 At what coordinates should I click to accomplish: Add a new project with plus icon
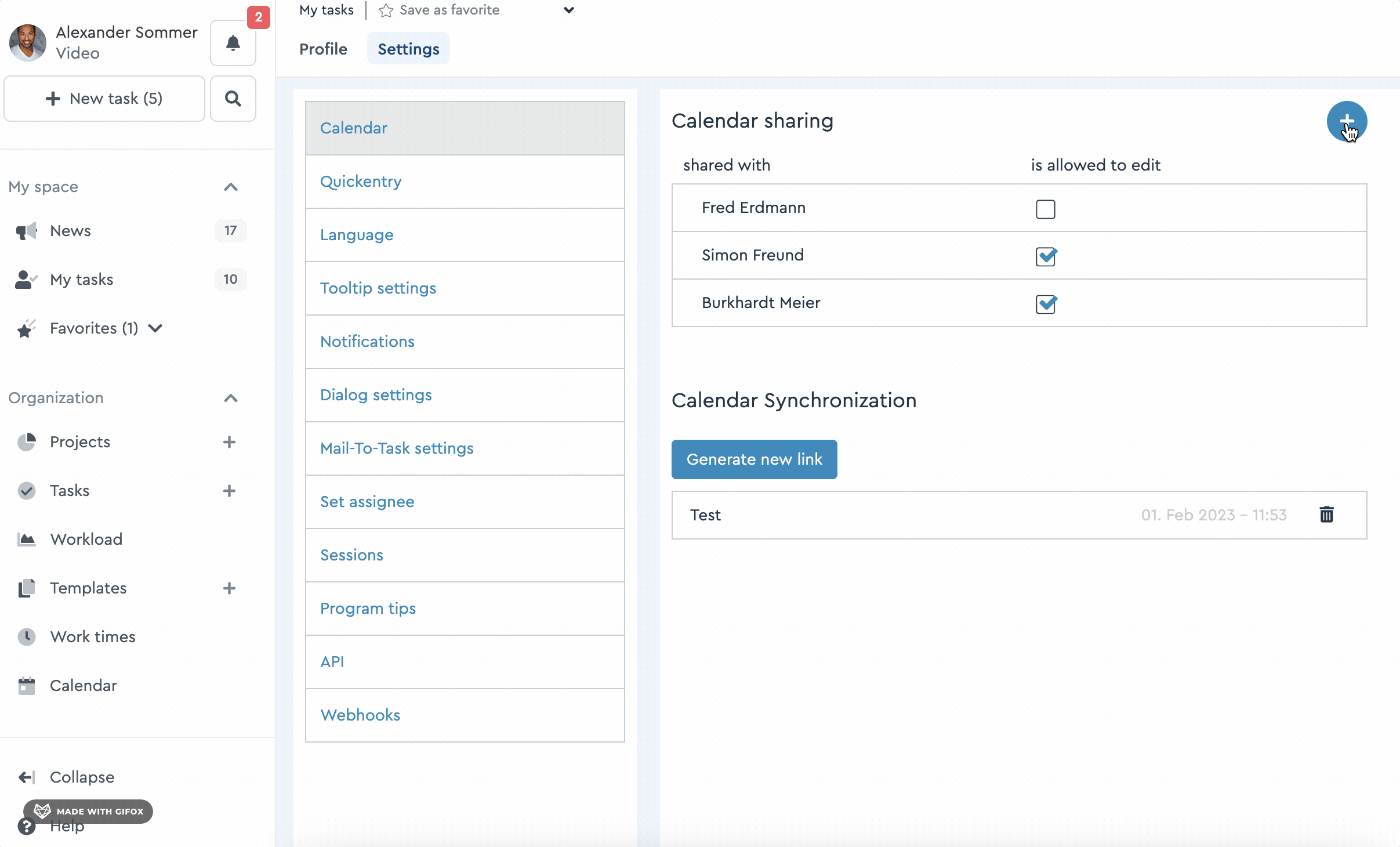point(229,442)
